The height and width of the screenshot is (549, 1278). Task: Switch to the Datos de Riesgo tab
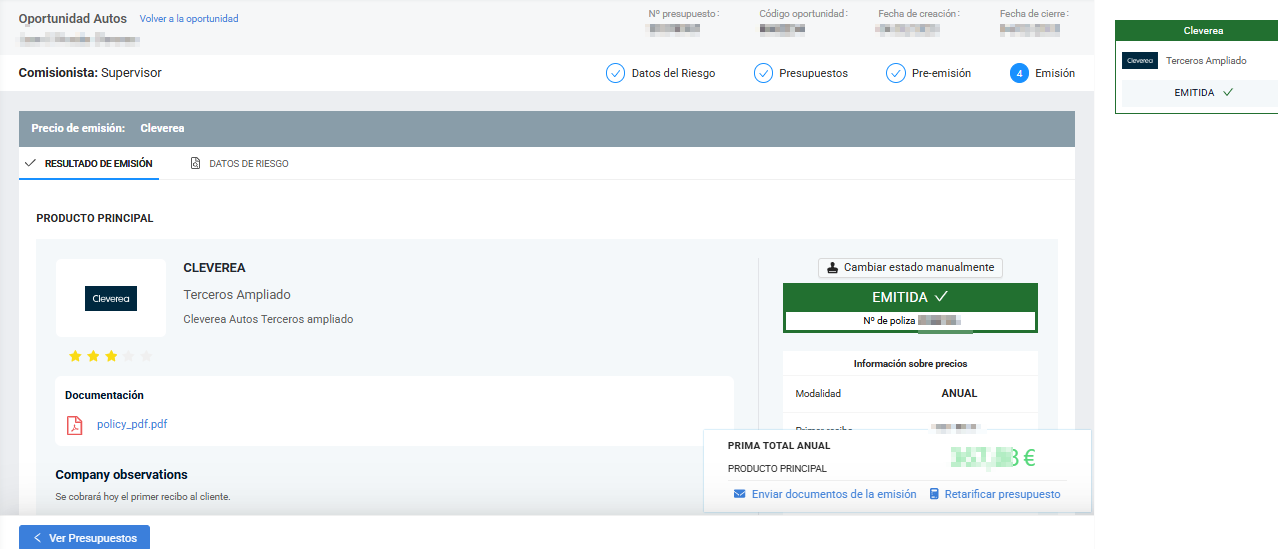[x=240, y=163]
